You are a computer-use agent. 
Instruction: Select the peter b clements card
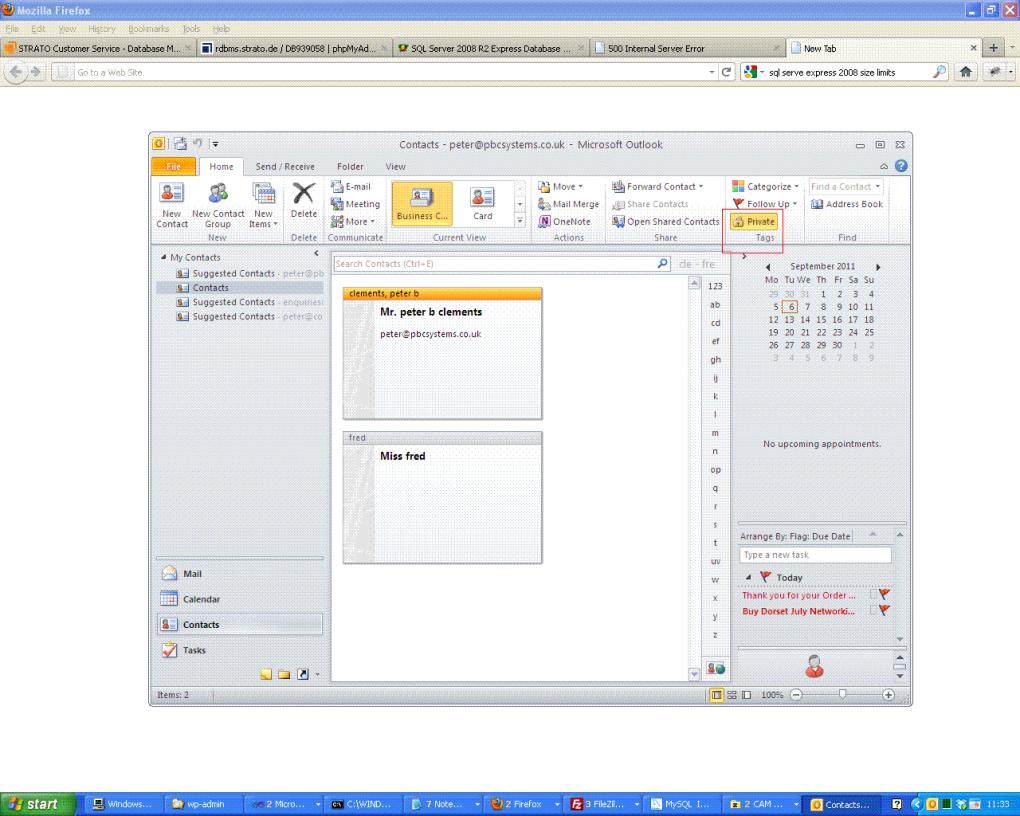[x=442, y=353]
